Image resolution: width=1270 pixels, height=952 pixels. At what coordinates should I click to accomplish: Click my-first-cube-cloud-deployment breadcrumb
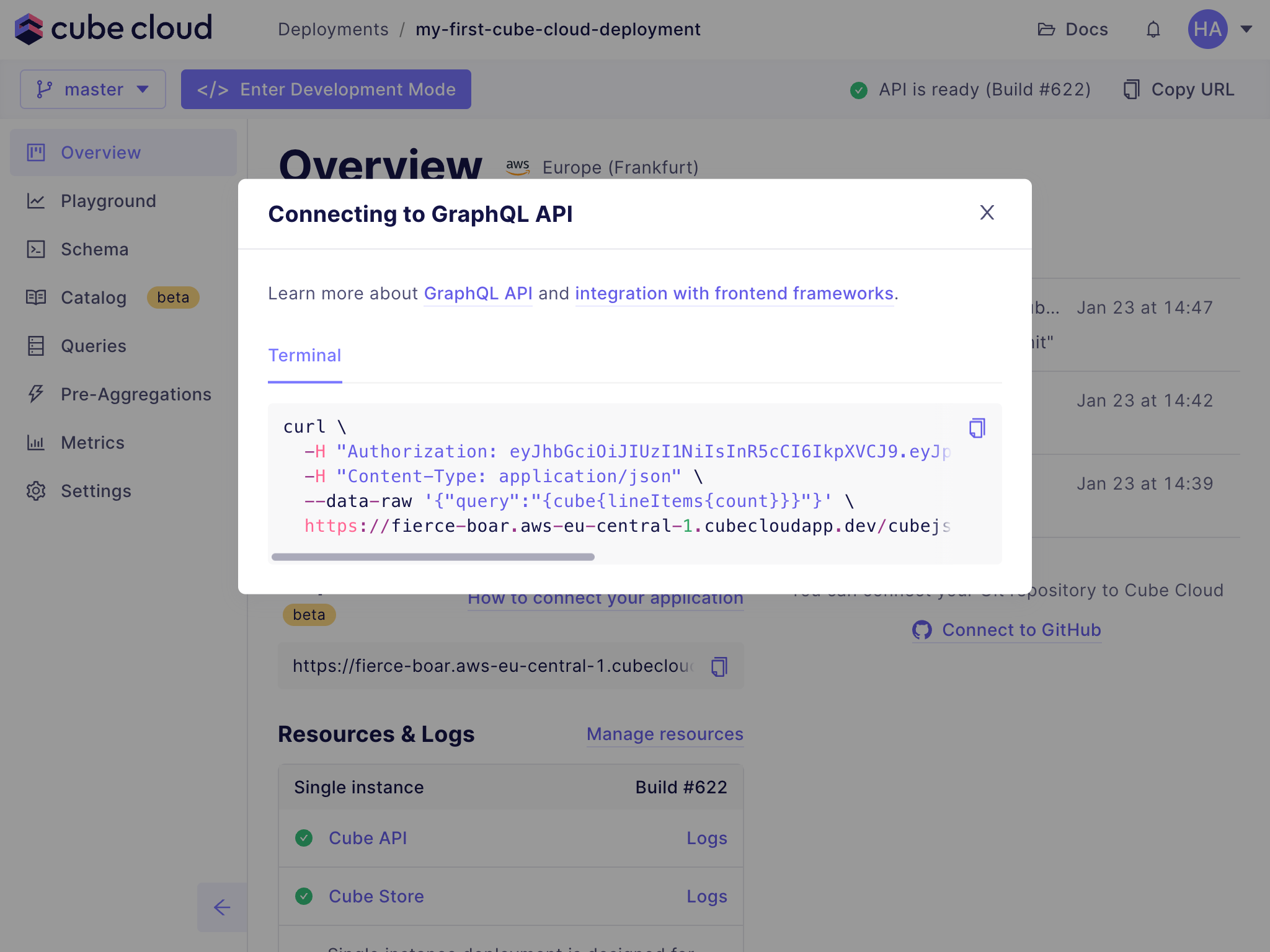pyautogui.click(x=558, y=29)
